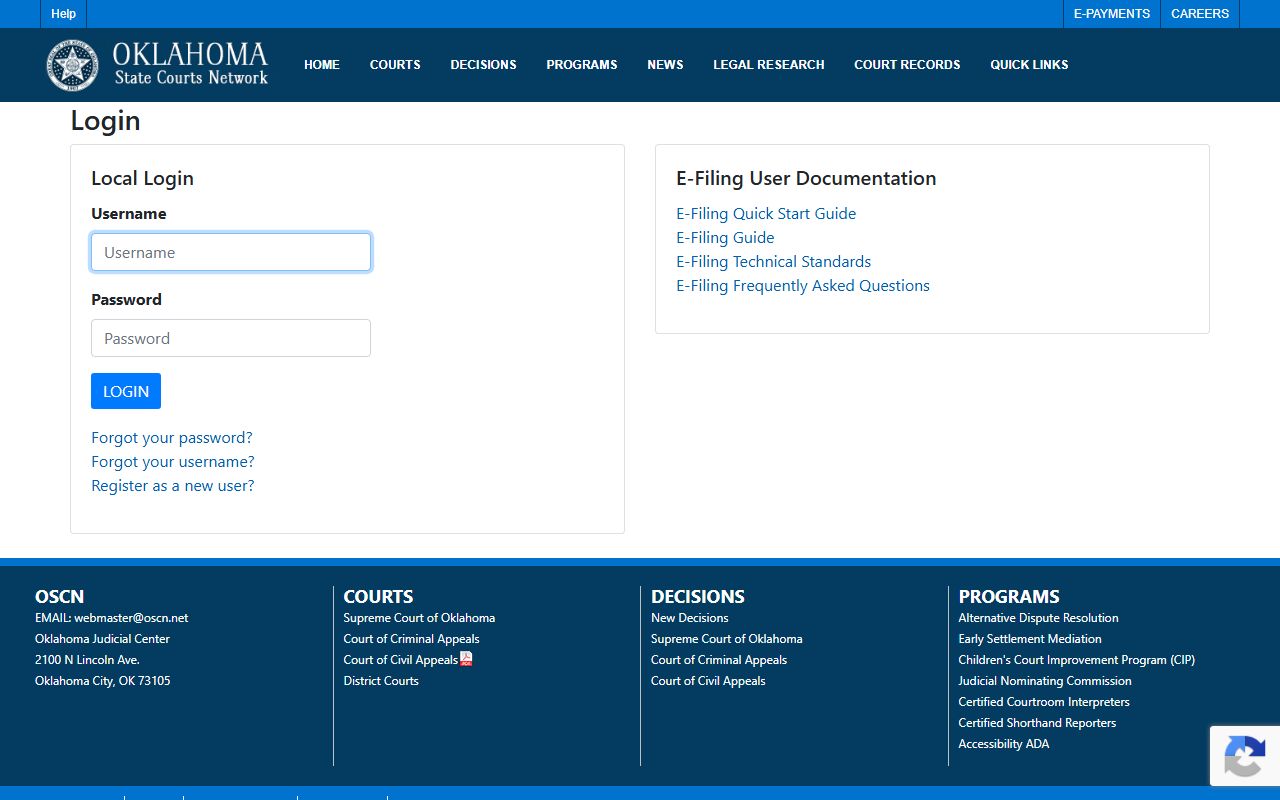Open CAREERS in the top bar
This screenshot has height=800, width=1280.
1200,14
